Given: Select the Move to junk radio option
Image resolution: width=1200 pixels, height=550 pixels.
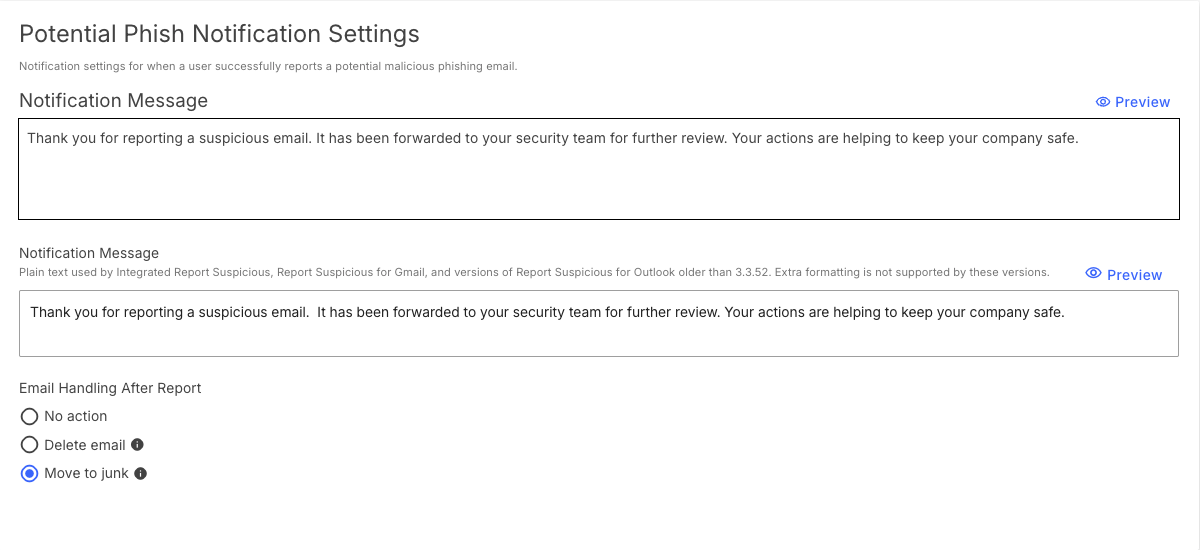Looking at the screenshot, I should tap(30, 474).
